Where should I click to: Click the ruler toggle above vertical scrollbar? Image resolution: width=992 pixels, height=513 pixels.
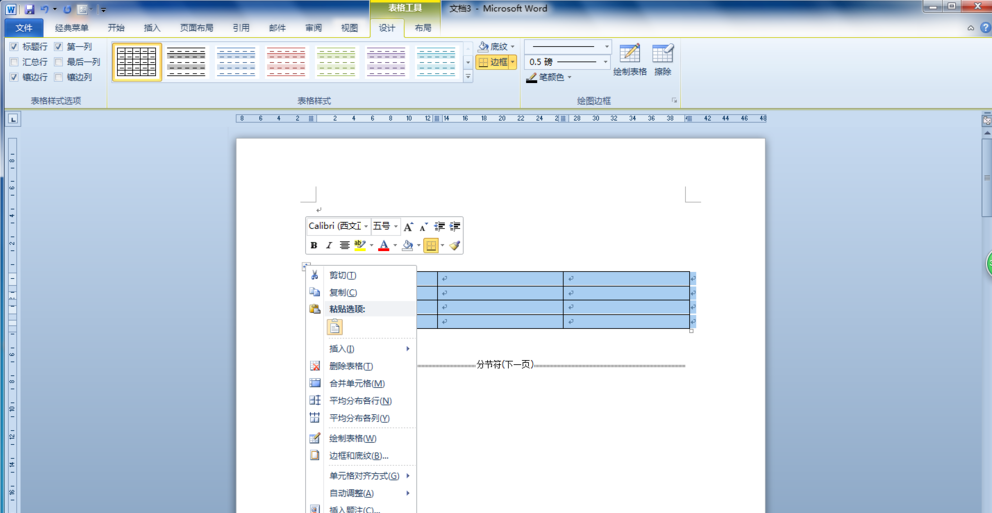pos(986,120)
